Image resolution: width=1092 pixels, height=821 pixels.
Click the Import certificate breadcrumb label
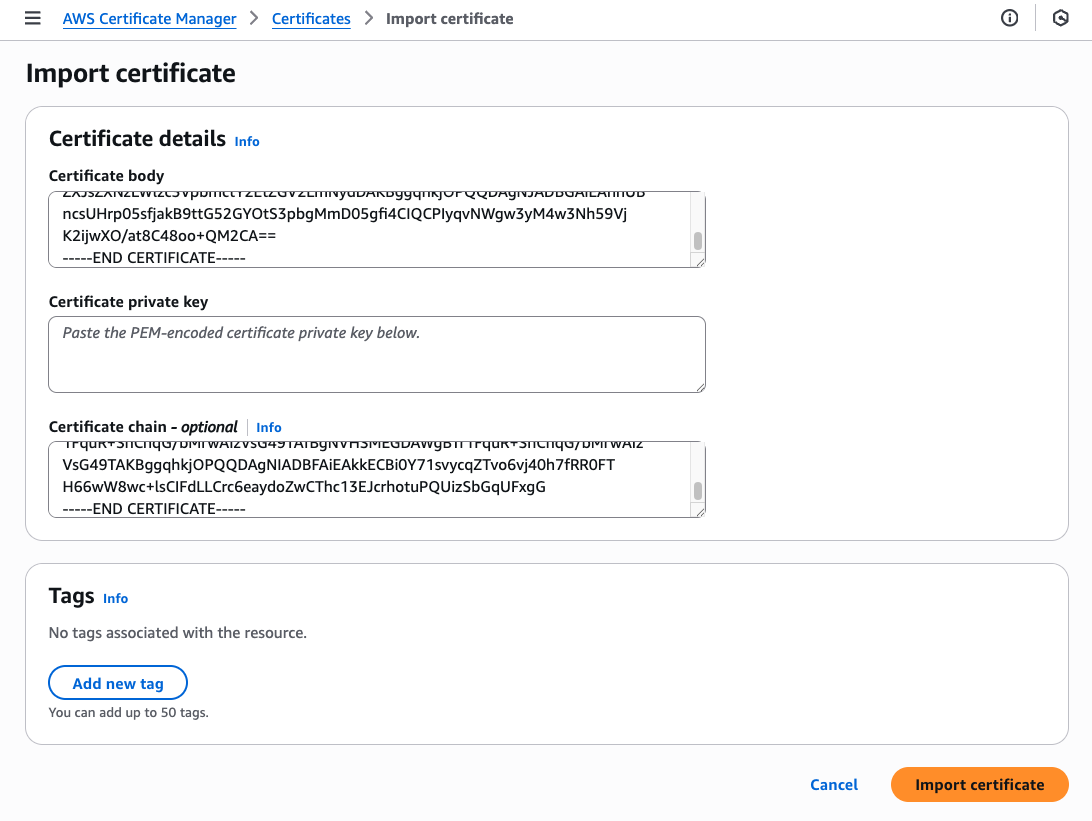pyautogui.click(x=449, y=18)
